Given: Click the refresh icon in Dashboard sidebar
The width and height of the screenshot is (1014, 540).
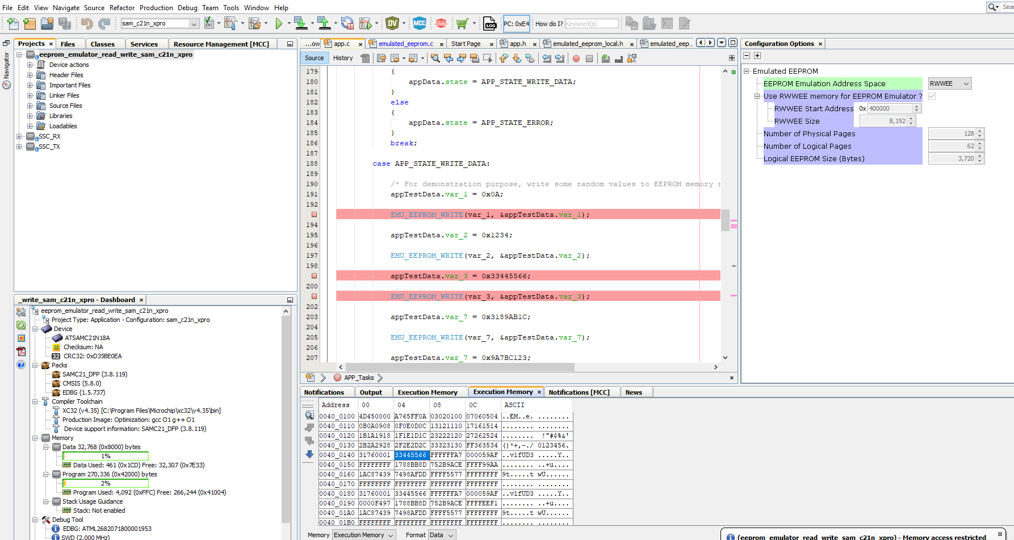Looking at the screenshot, I should click(21, 325).
